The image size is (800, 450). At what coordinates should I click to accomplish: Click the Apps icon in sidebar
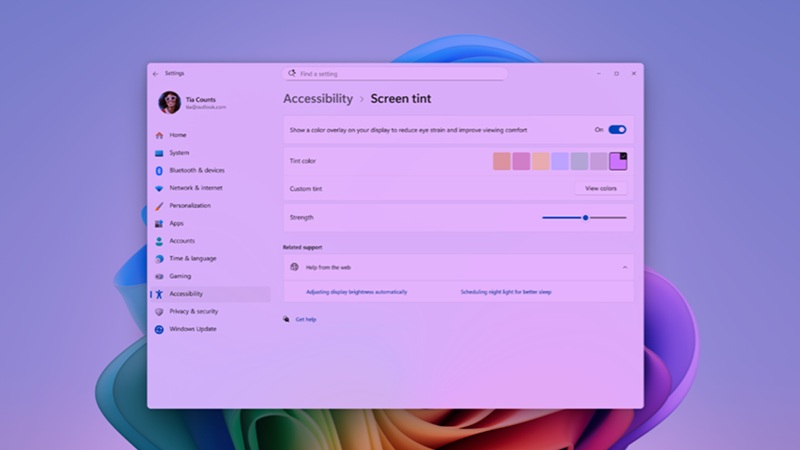coord(159,223)
